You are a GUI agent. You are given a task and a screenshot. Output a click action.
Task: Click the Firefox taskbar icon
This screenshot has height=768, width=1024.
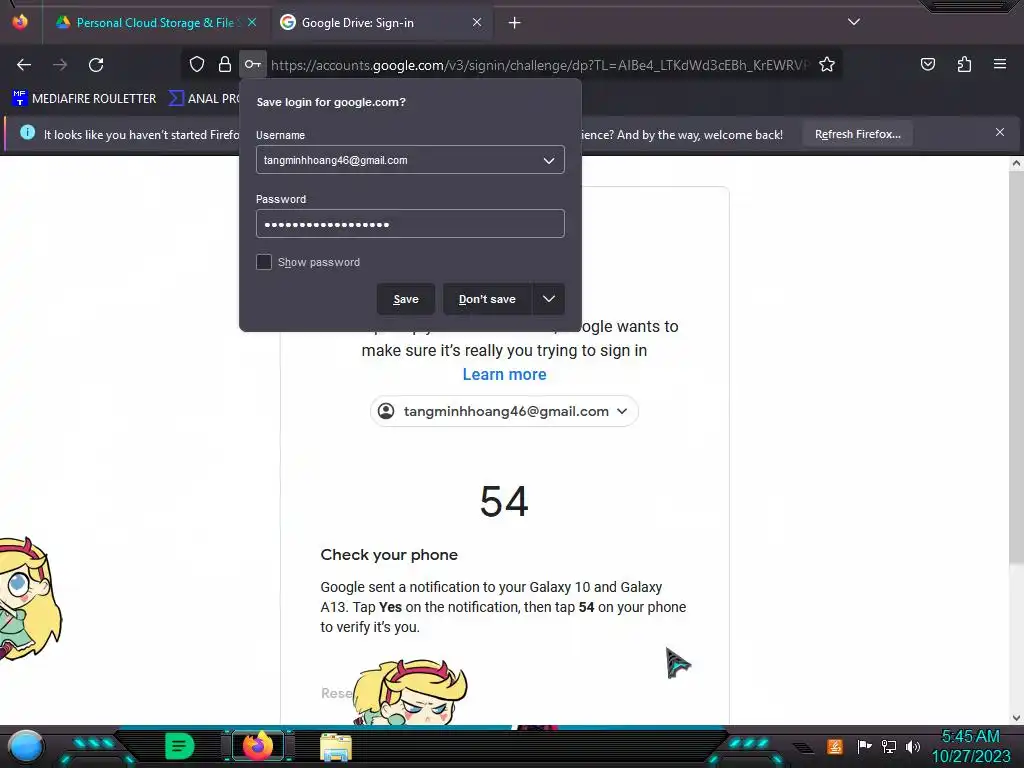258,746
